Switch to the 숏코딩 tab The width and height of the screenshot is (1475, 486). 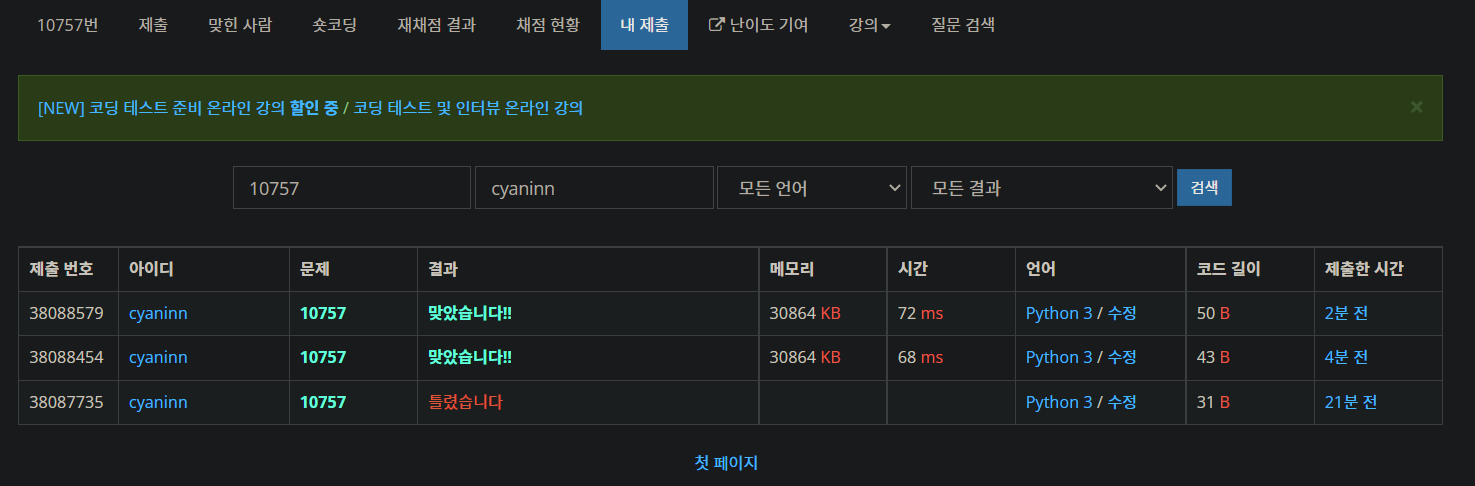(334, 25)
